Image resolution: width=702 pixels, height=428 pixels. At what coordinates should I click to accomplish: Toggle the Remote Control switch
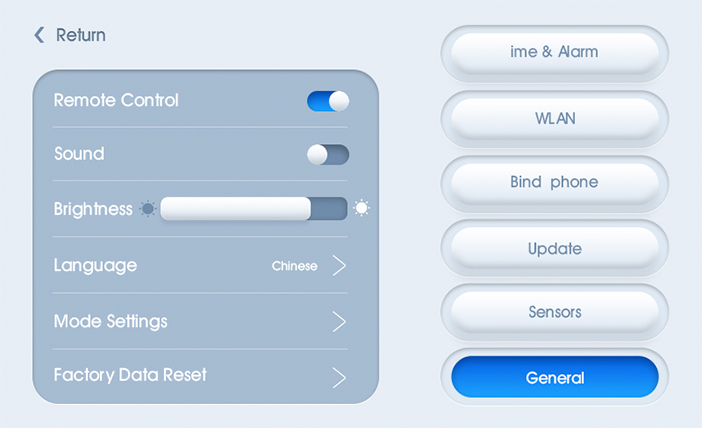click(328, 101)
